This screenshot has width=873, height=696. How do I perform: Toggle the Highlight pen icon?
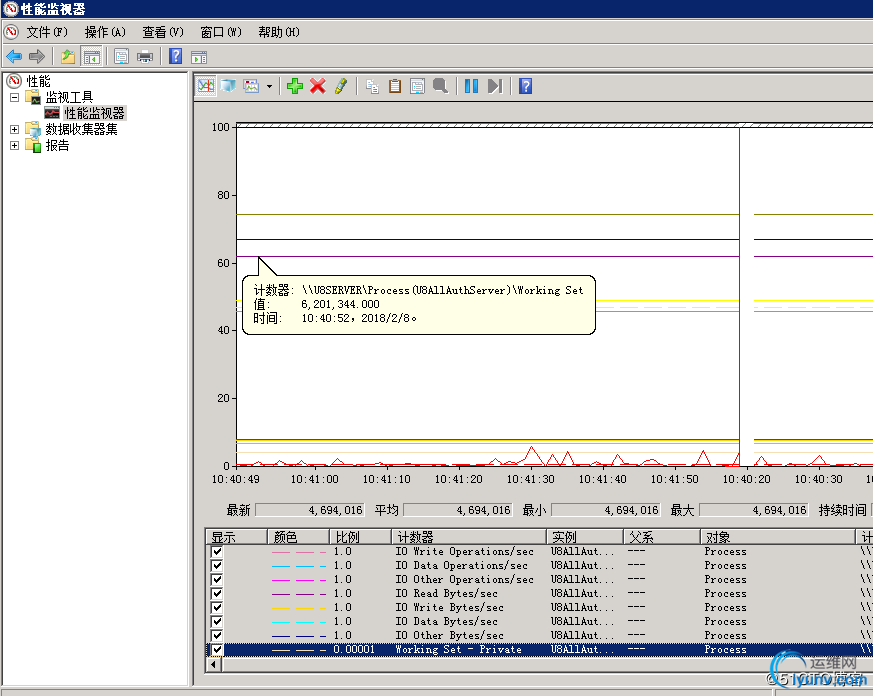pyautogui.click(x=341, y=86)
